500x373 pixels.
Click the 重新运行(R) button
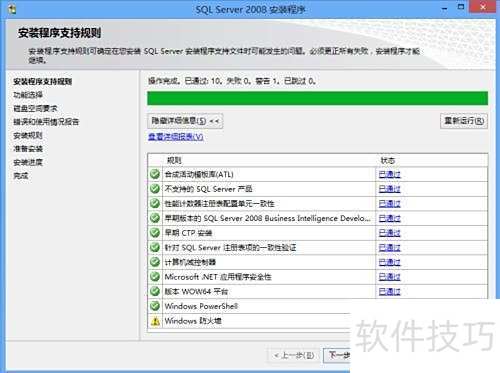[x=464, y=121]
